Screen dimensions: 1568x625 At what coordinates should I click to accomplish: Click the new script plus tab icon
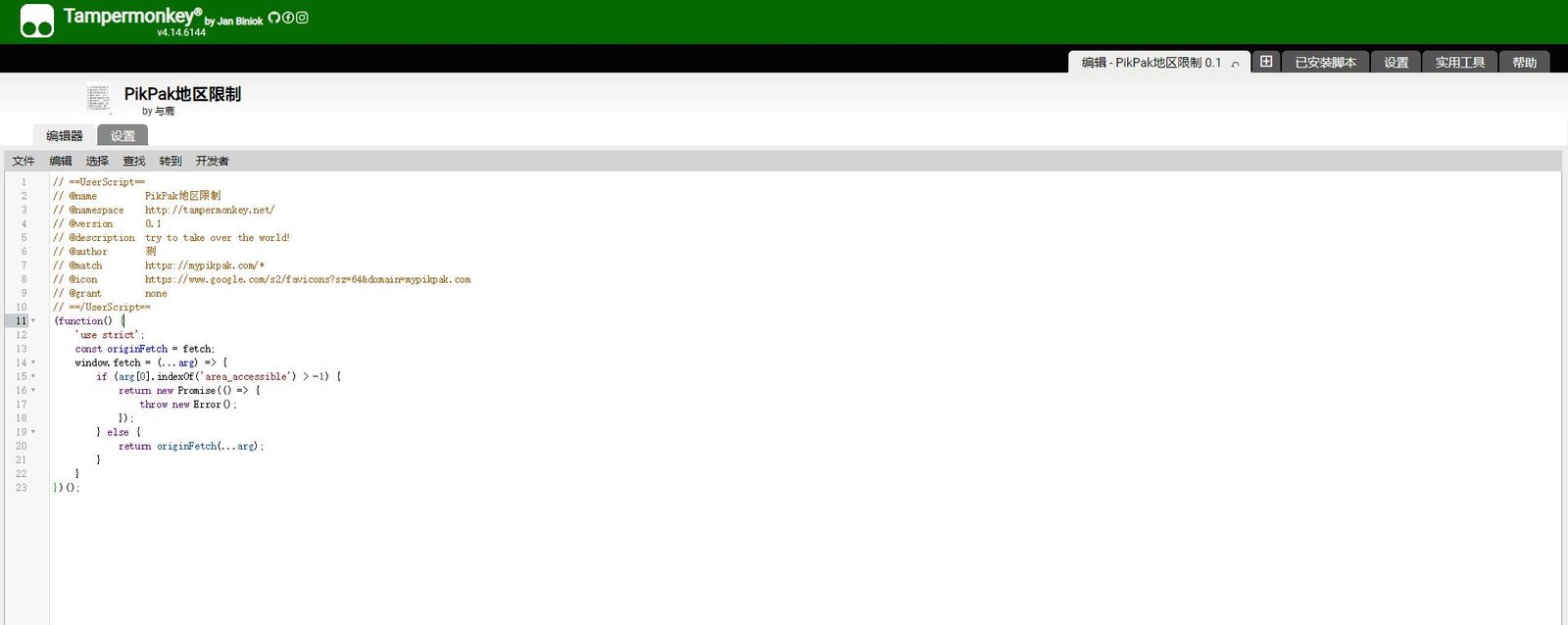[1266, 62]
